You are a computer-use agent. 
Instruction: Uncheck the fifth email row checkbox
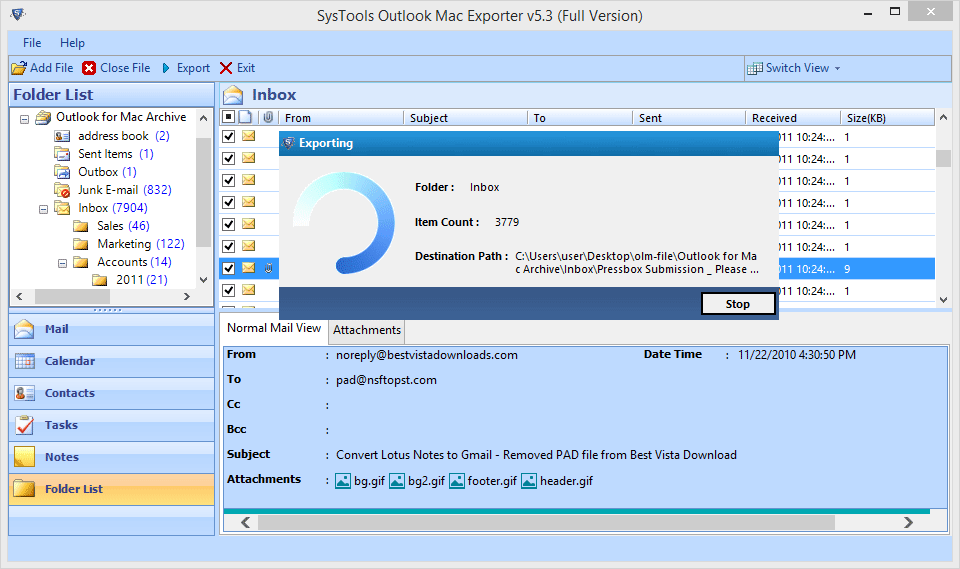click(228, 224)
